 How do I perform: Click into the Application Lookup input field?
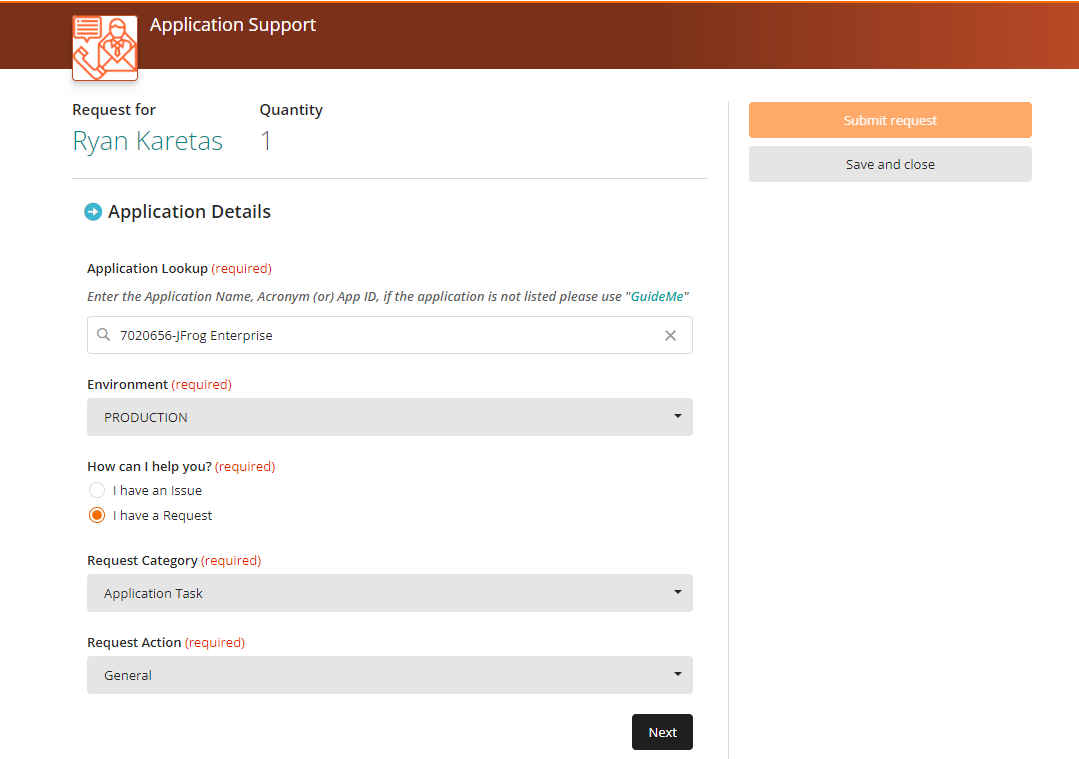(389, 335)
